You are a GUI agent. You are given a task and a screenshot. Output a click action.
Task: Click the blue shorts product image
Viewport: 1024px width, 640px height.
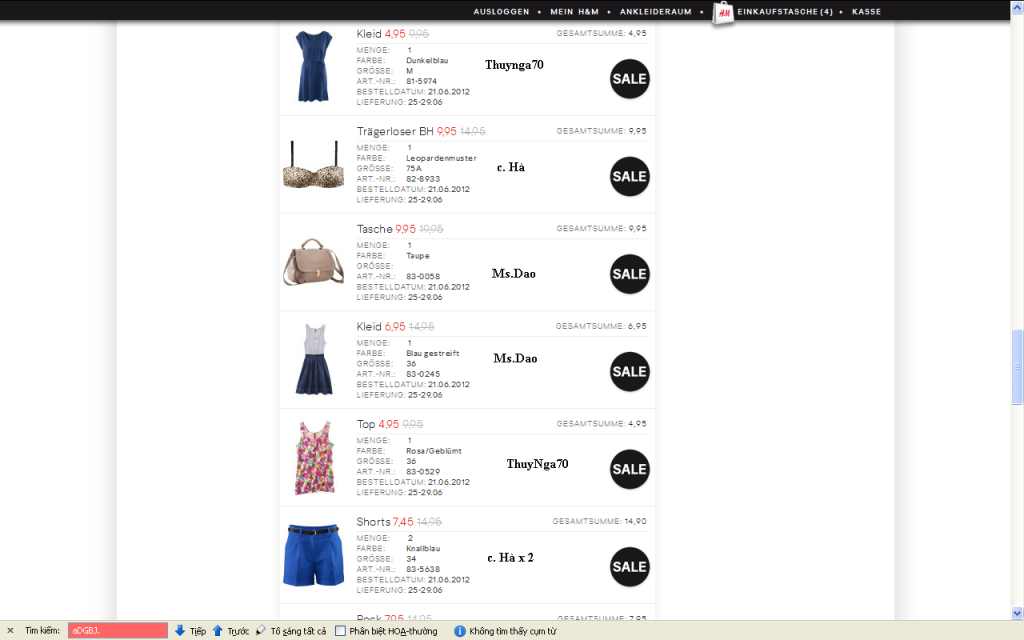pyautogui.click(x=313, y=555)
